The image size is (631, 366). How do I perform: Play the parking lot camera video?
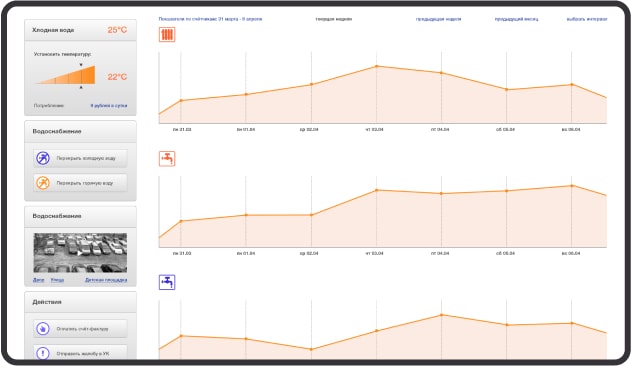80,253
